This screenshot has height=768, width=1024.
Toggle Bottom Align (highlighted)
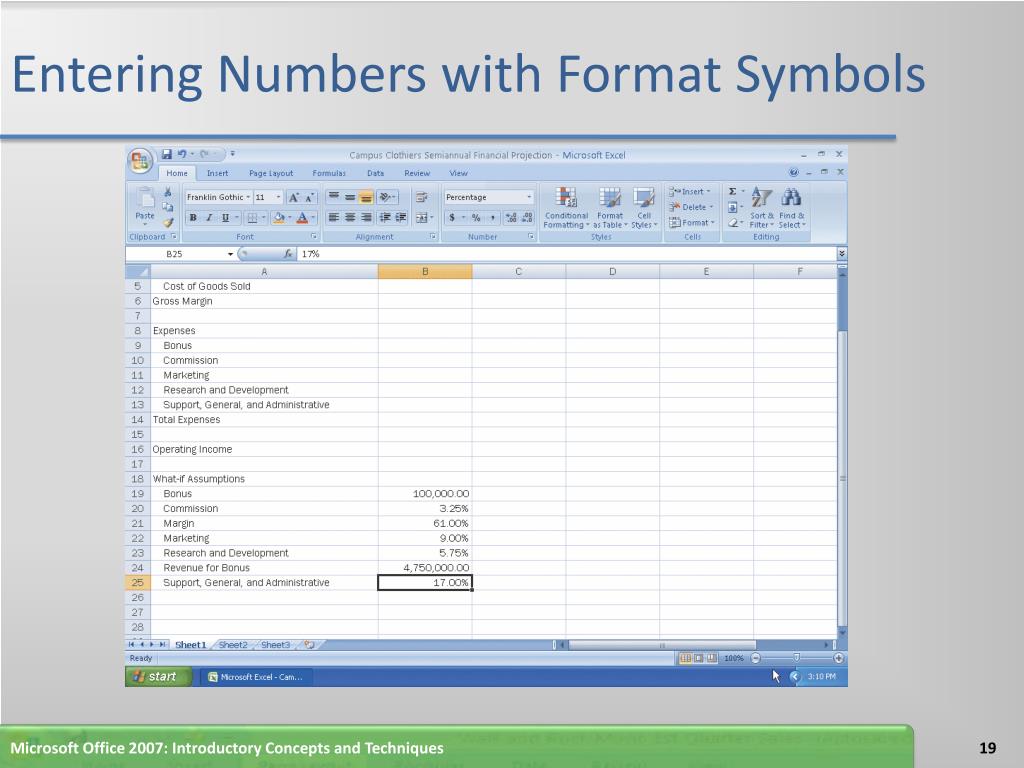(x=366, y=197)
